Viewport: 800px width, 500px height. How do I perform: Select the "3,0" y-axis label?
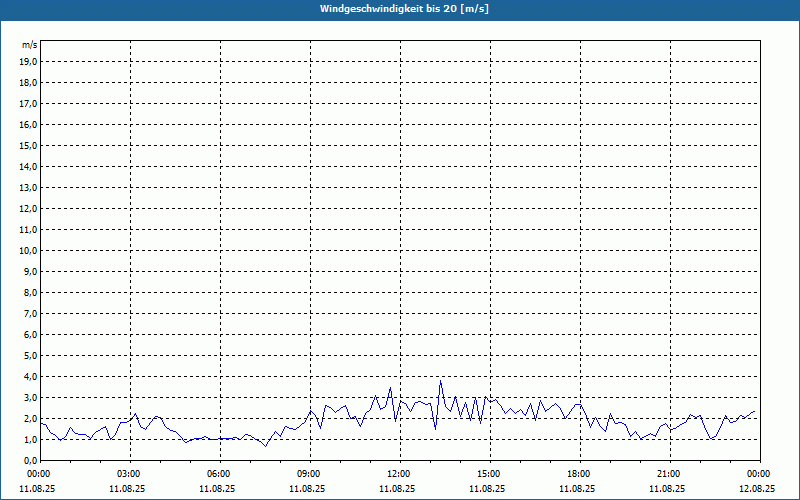tap(31, 397)
